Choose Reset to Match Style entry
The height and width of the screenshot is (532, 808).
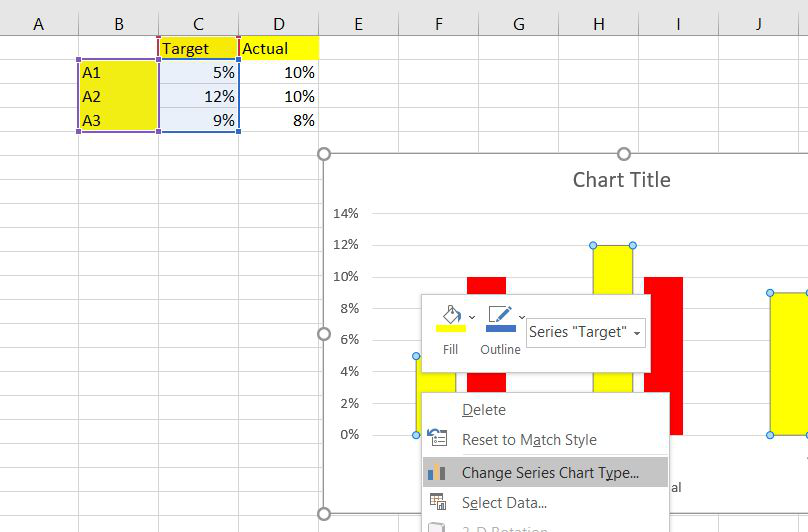529,440
